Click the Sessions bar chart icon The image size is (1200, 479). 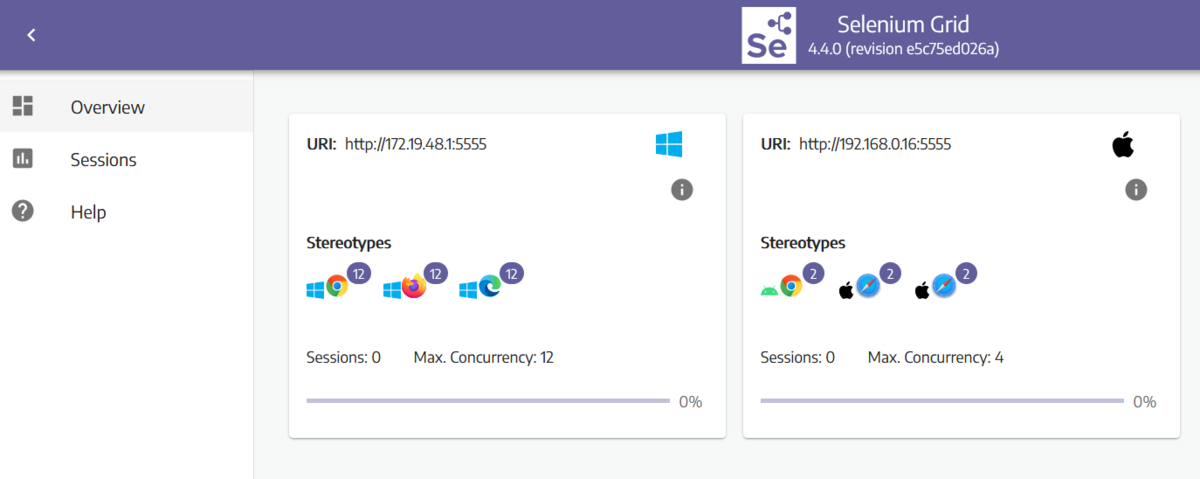tap(23, 158)
